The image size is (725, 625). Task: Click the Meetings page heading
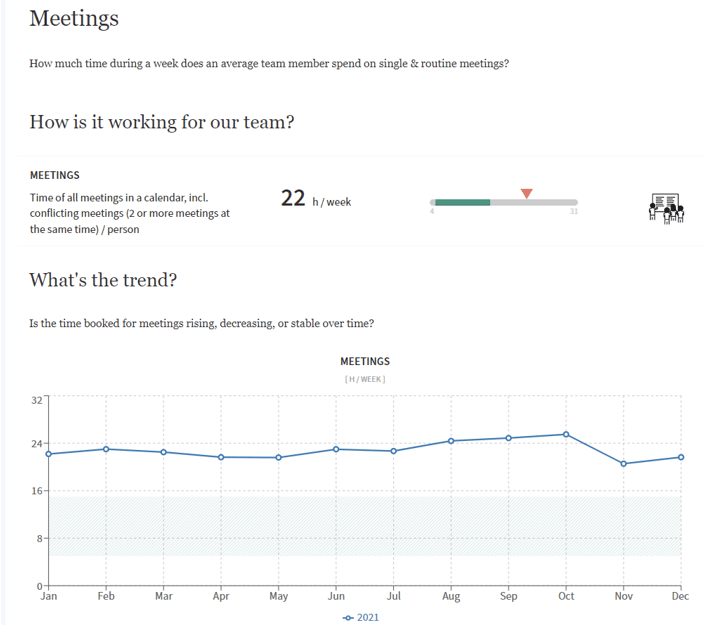click(x=74, y=18)
